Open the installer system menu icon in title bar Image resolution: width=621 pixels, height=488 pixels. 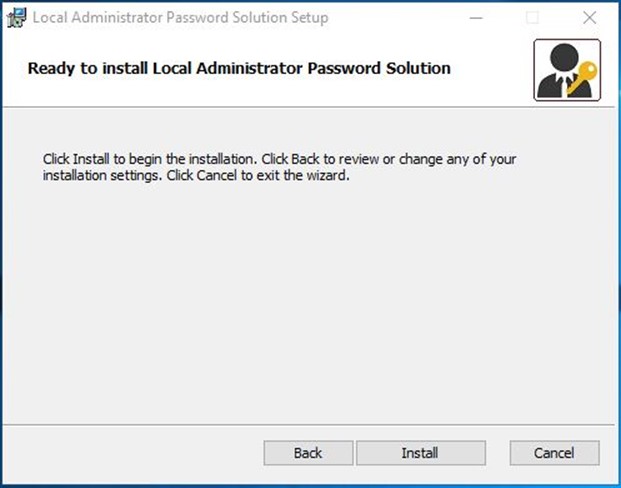[17, 18]
